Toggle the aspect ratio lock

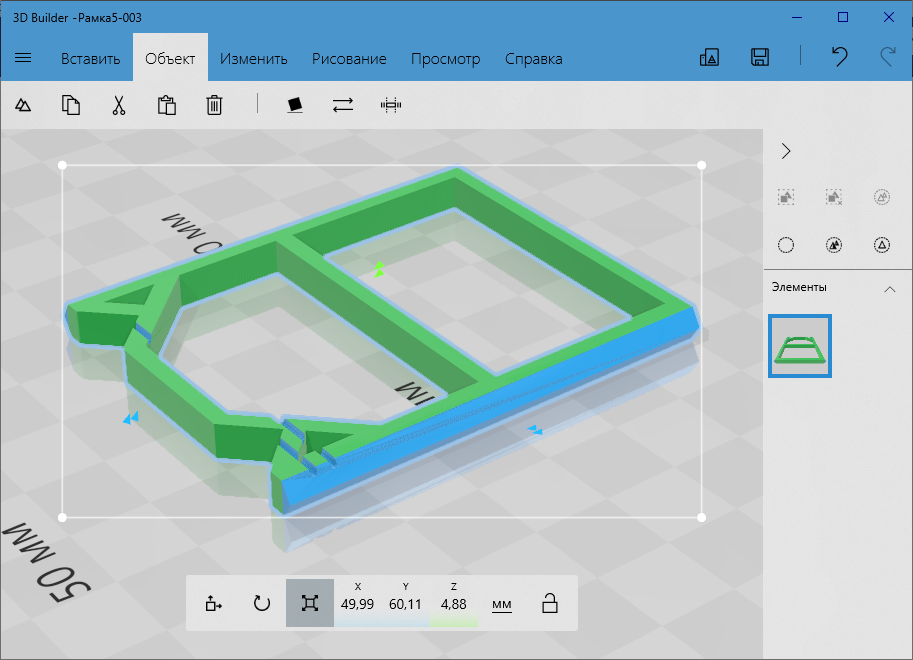[549, 603]
